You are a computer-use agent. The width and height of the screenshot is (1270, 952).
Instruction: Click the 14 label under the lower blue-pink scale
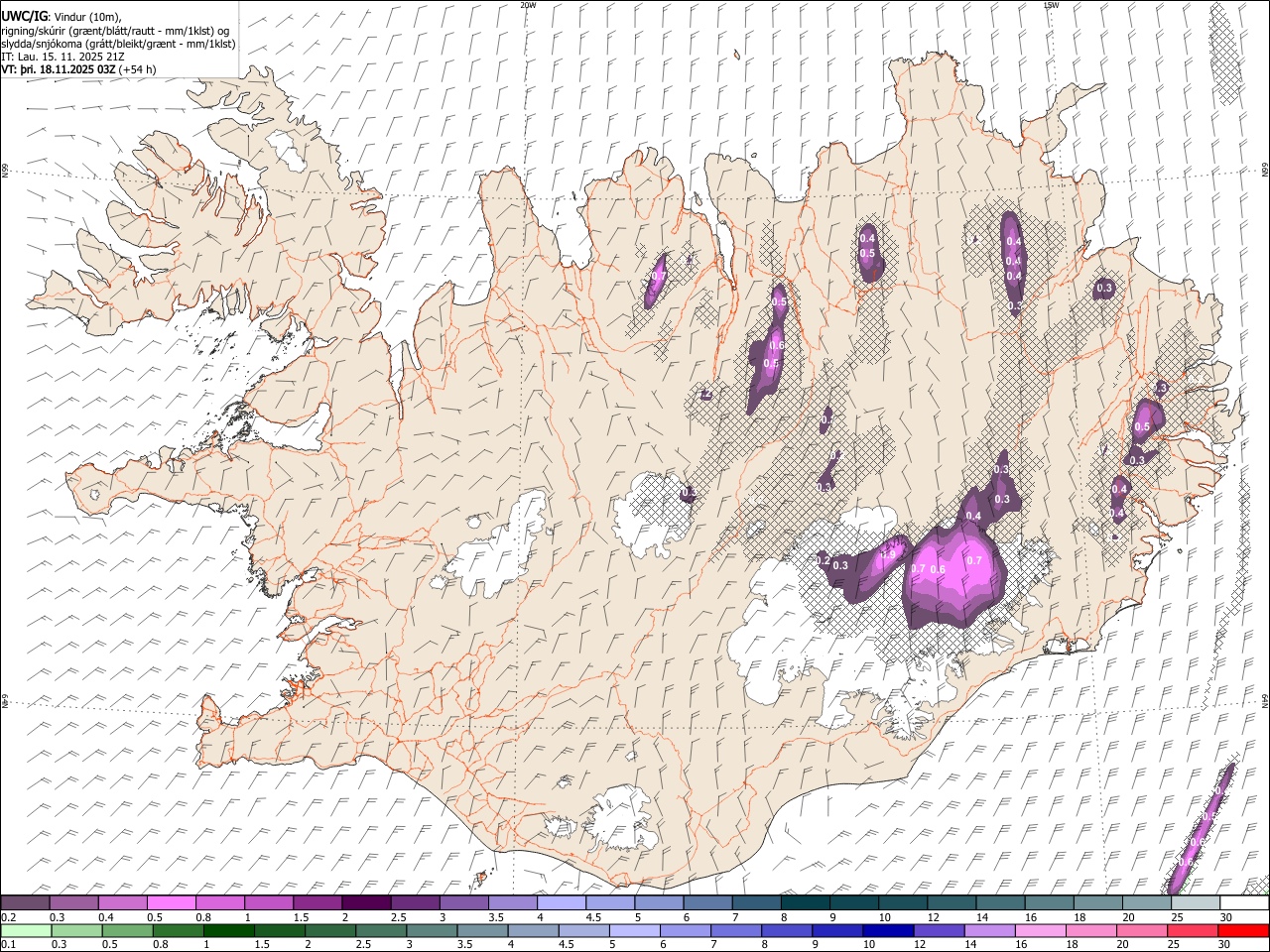pos(972,945)
